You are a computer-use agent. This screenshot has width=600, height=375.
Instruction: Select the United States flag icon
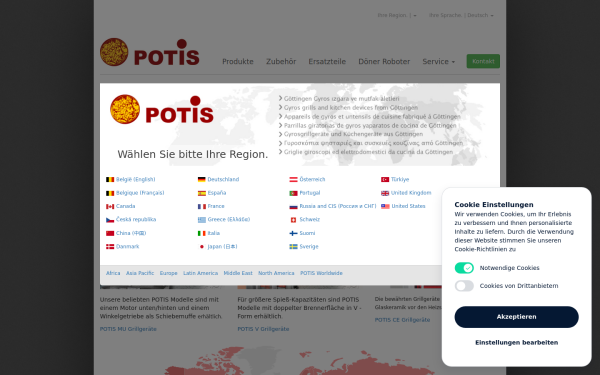(385, 207)
